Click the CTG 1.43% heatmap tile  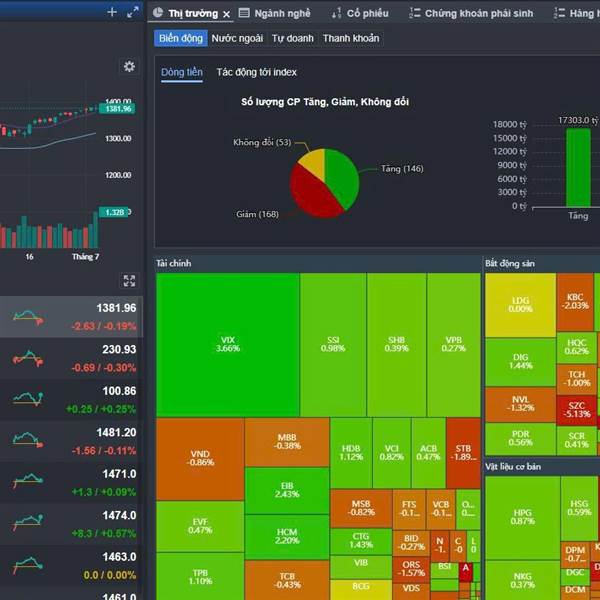(x=361, y=541)
